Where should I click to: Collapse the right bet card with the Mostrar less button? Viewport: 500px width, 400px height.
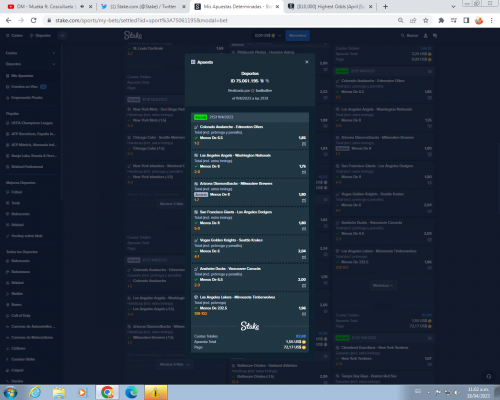(x=383, y=286)
